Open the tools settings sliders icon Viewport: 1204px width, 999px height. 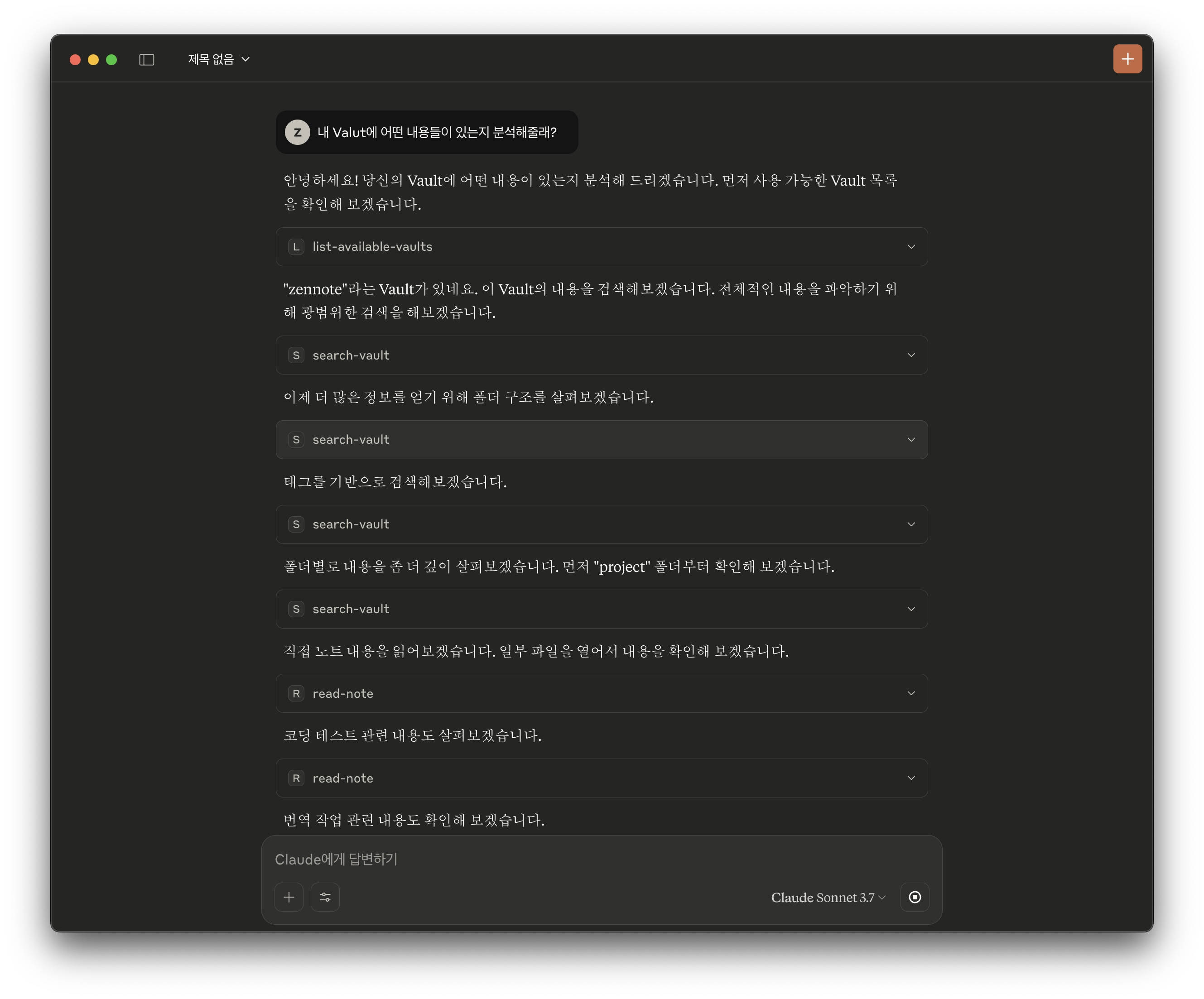[x=325, y=897]
